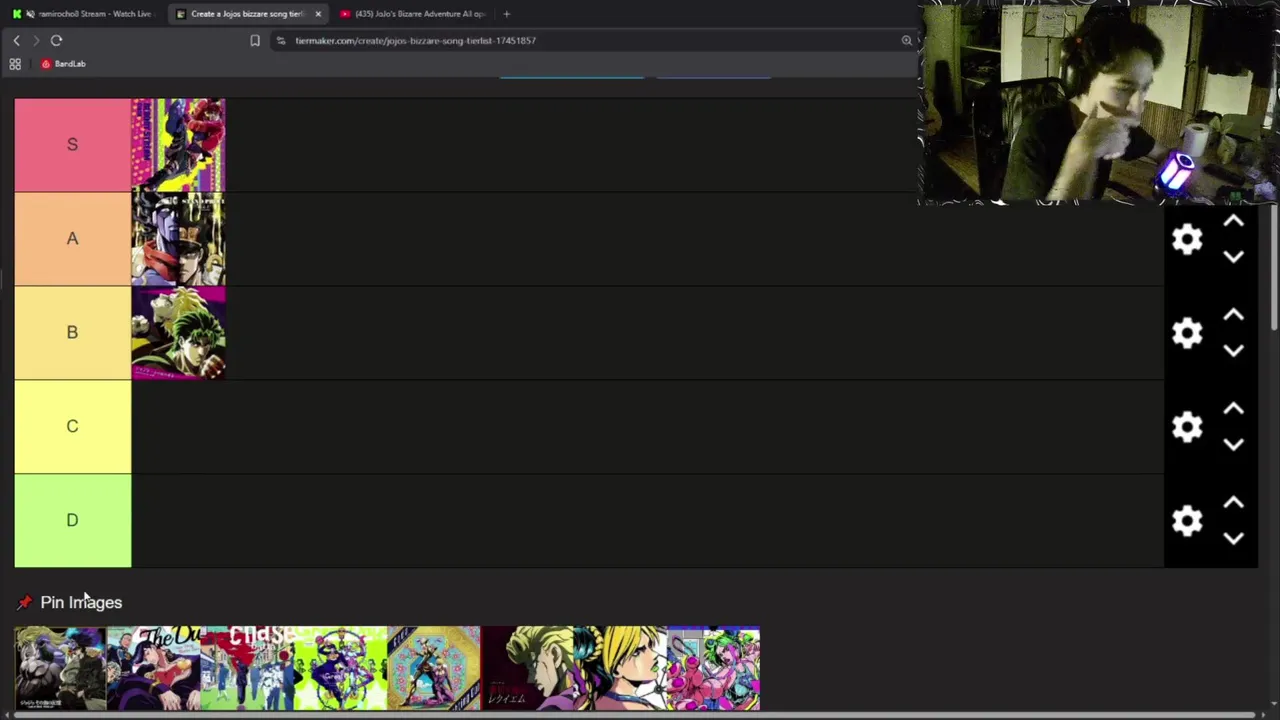Move tier D row up with arrow
Image resolution: width=1280 pixels, height=720 pixels.
1233,503
